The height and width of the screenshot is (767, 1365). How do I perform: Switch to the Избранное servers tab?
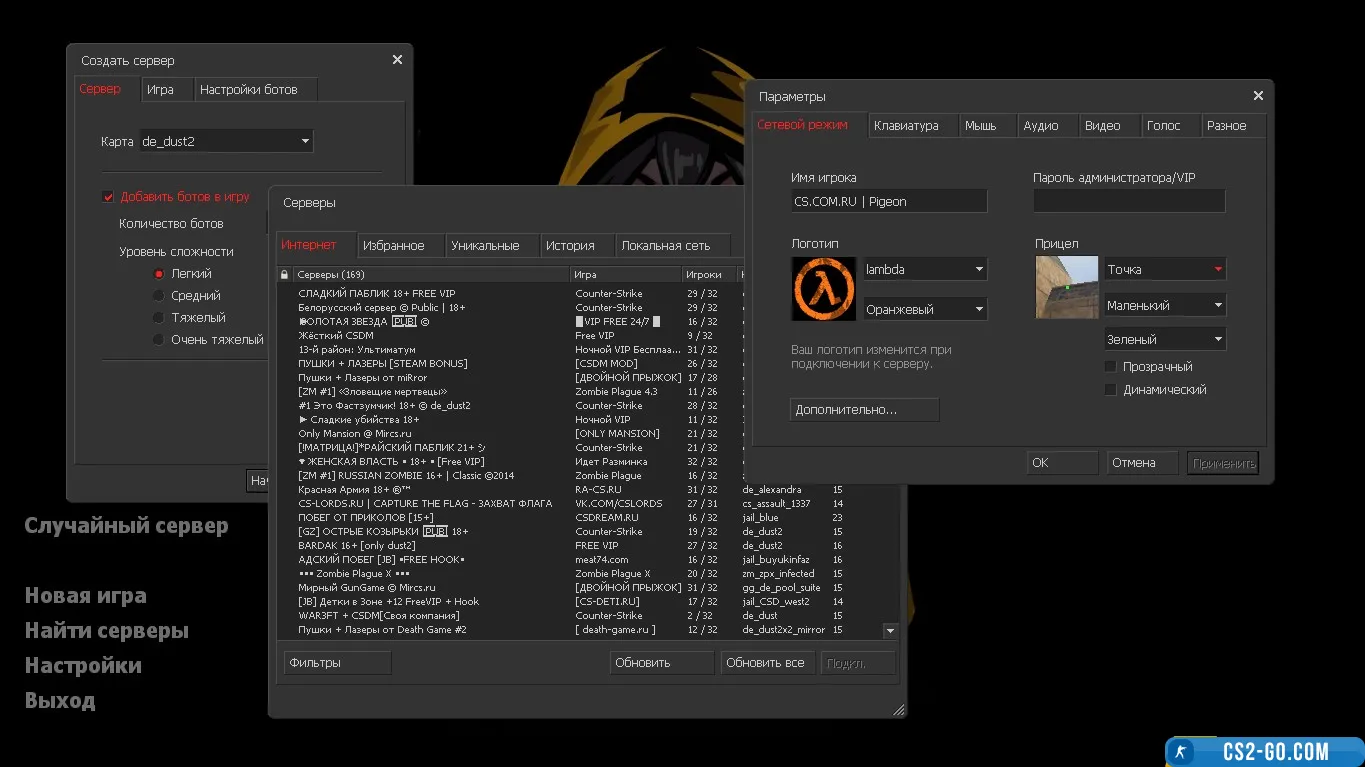point(393,246)
